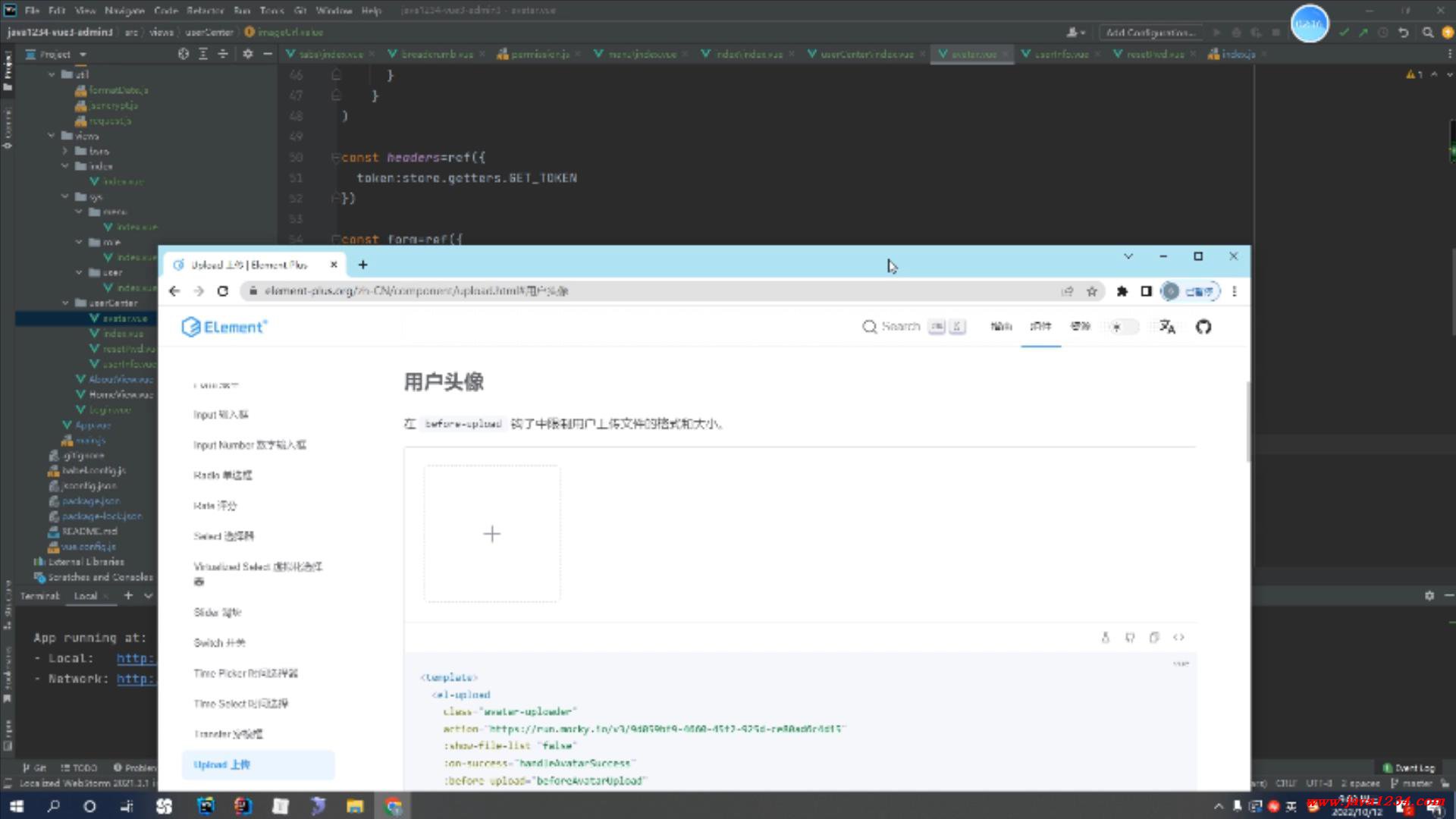Viewport: 1456px width, 819px height.
Task: Collapse the views folder in Project tree
Action: pos(52,136)
